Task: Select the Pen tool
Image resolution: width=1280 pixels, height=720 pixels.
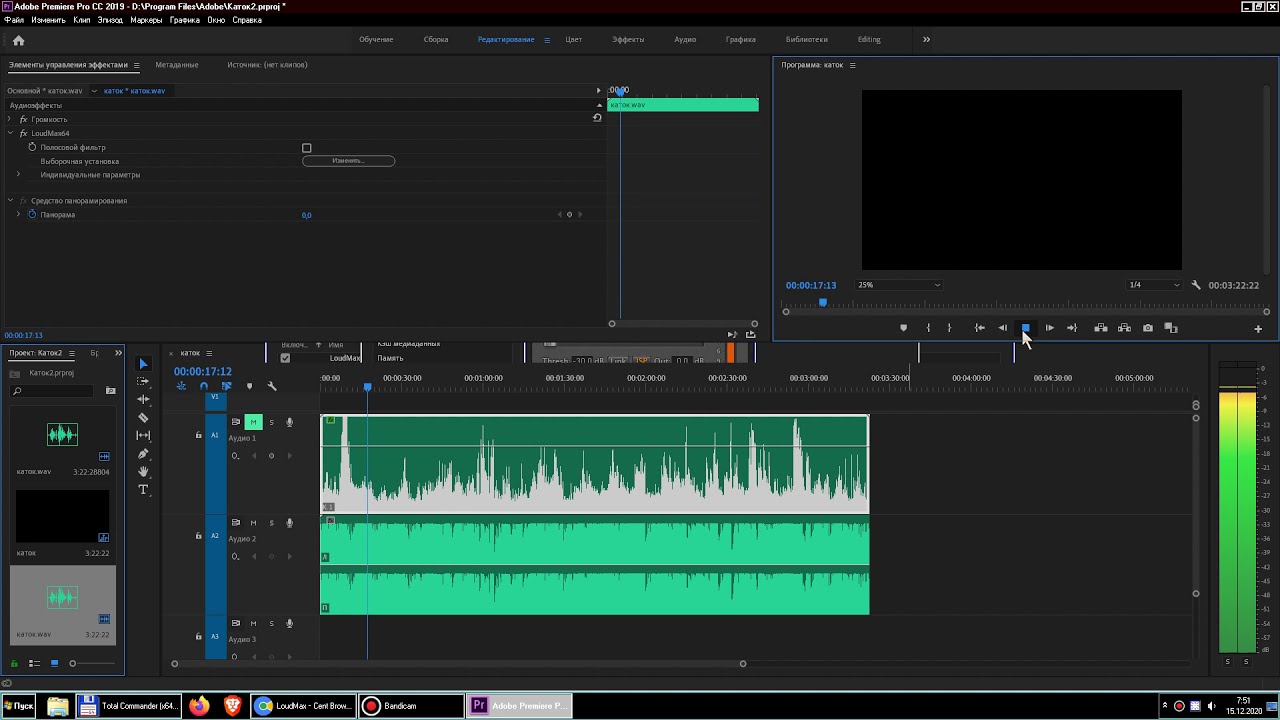Action: tap(143, 453)
